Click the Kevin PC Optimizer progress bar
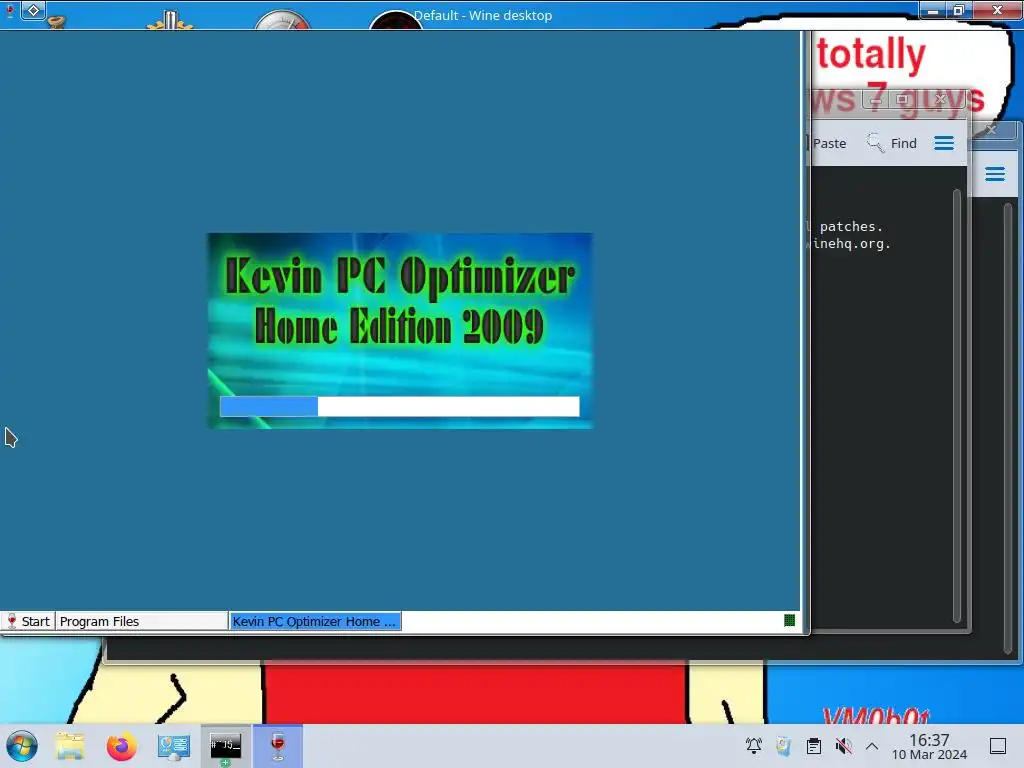This screenshot has width=1024, height=768. pos(400,406)
